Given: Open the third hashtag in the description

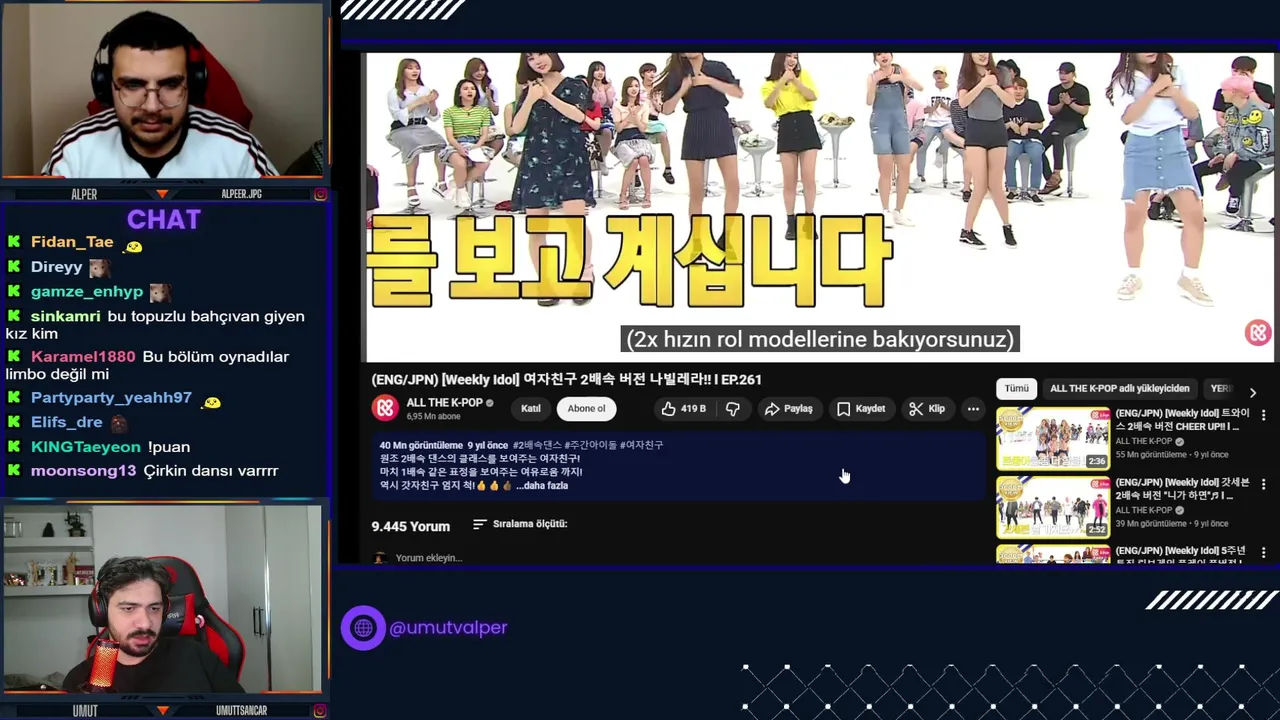Looking at the screenshot, I should pyautogui.click(x=642, y=445).
